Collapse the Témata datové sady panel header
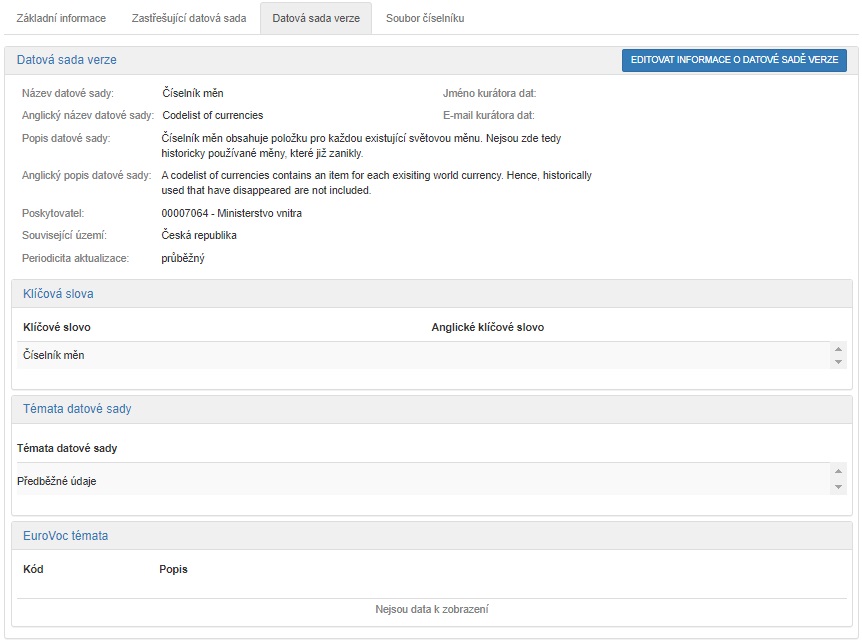The height and width of the screenshot is (641, 862). coord(77,409)
